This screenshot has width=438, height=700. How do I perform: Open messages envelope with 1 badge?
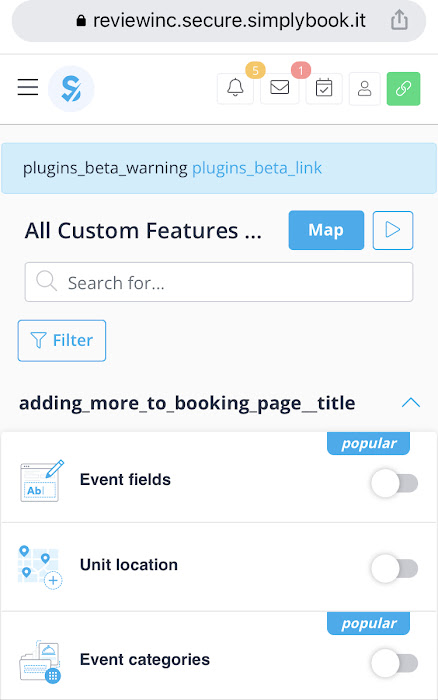coord(279,88)
